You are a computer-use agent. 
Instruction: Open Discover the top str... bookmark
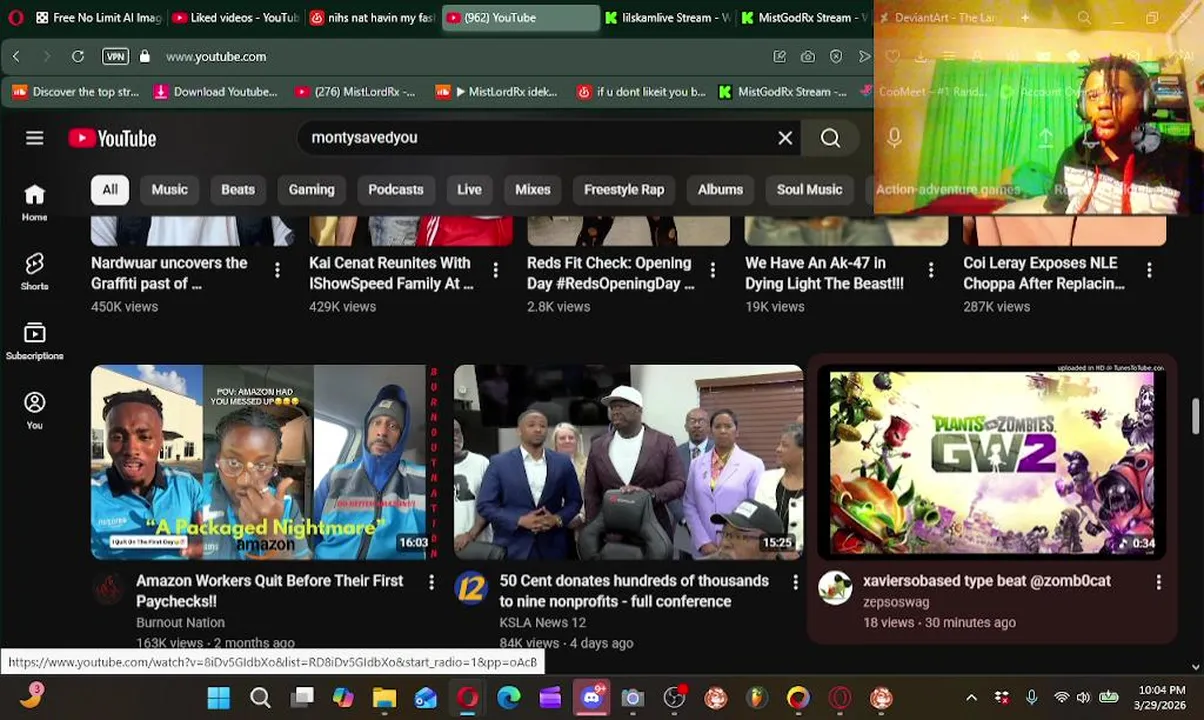tap(76, 92)
